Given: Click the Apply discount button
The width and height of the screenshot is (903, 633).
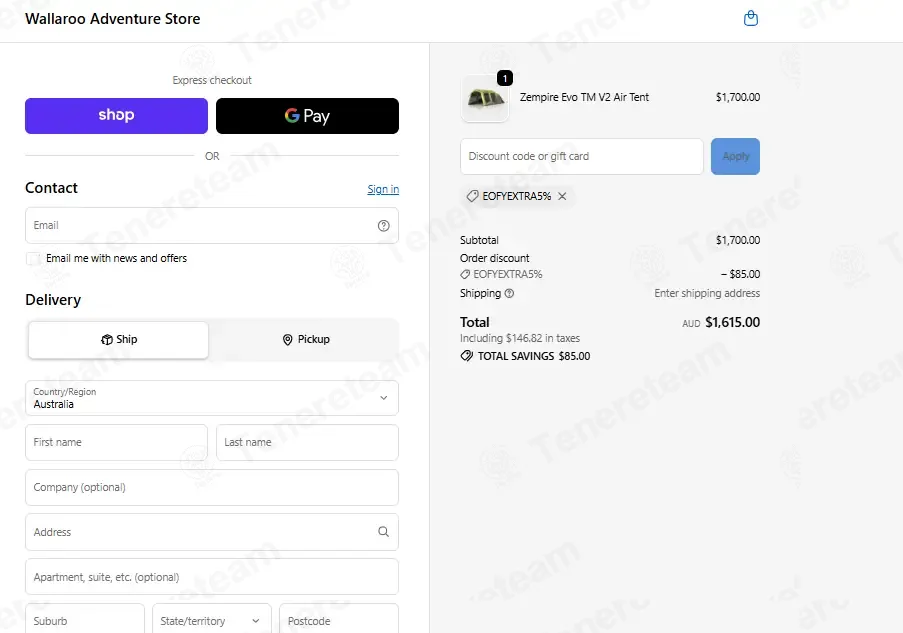Looking at the screenshot, I should (735, 156).
